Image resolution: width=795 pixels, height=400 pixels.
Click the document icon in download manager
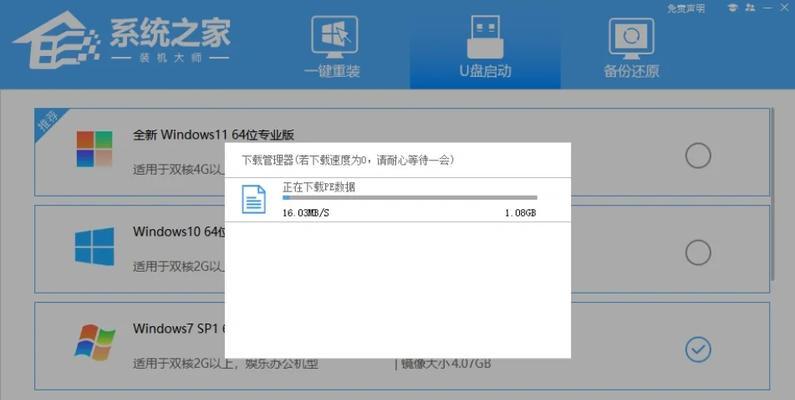(x=254, y=199)
